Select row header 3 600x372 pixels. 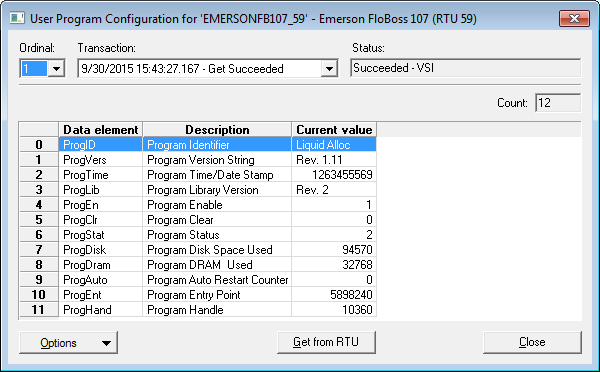click(x=39, y=190)
